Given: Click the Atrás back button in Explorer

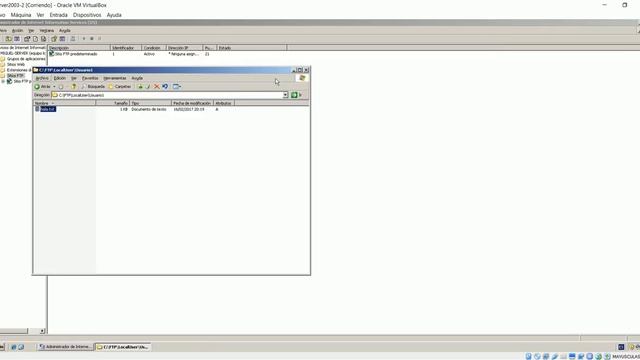Looking at the screenshot, I should click(42, 87).
